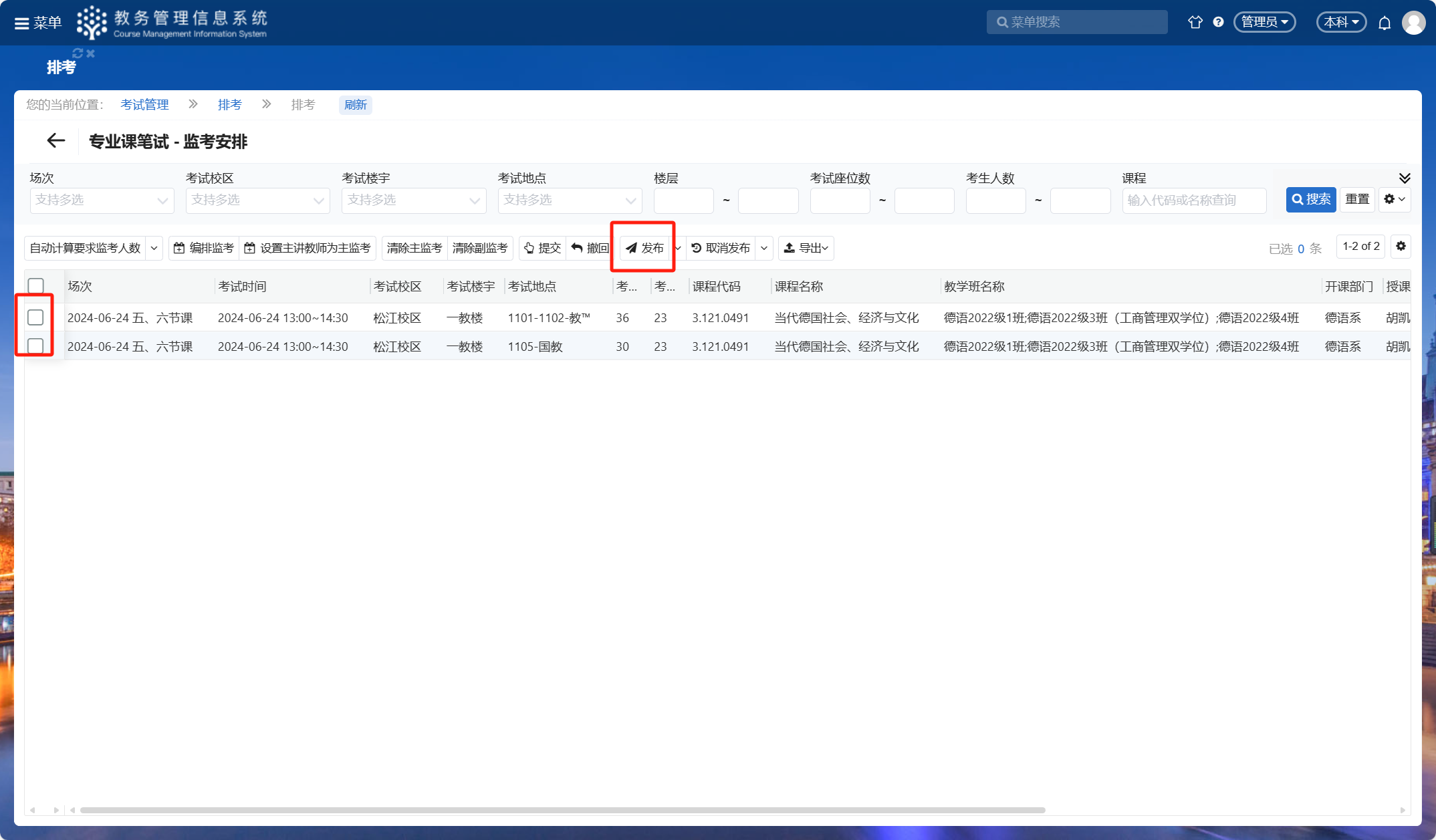Open the 场次 multi-select dropdown
Screen dimensions: 1436x840
pyautogui.click(x=102, y=200)
